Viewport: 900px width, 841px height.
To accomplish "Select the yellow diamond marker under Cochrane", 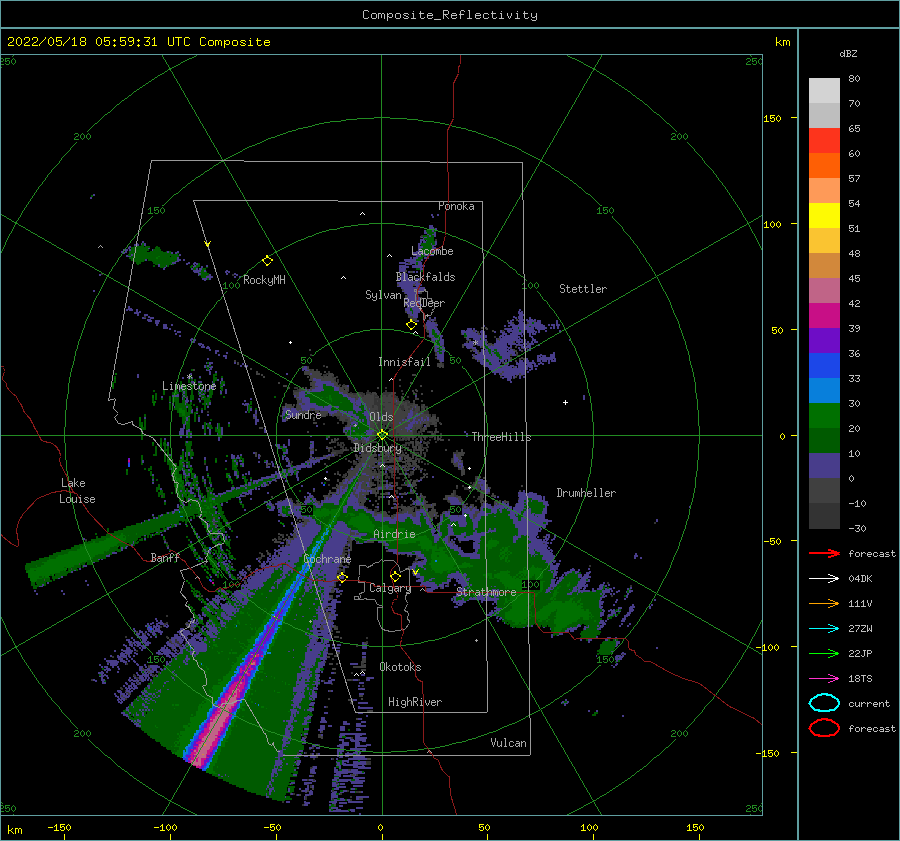I will click(342, 577).
